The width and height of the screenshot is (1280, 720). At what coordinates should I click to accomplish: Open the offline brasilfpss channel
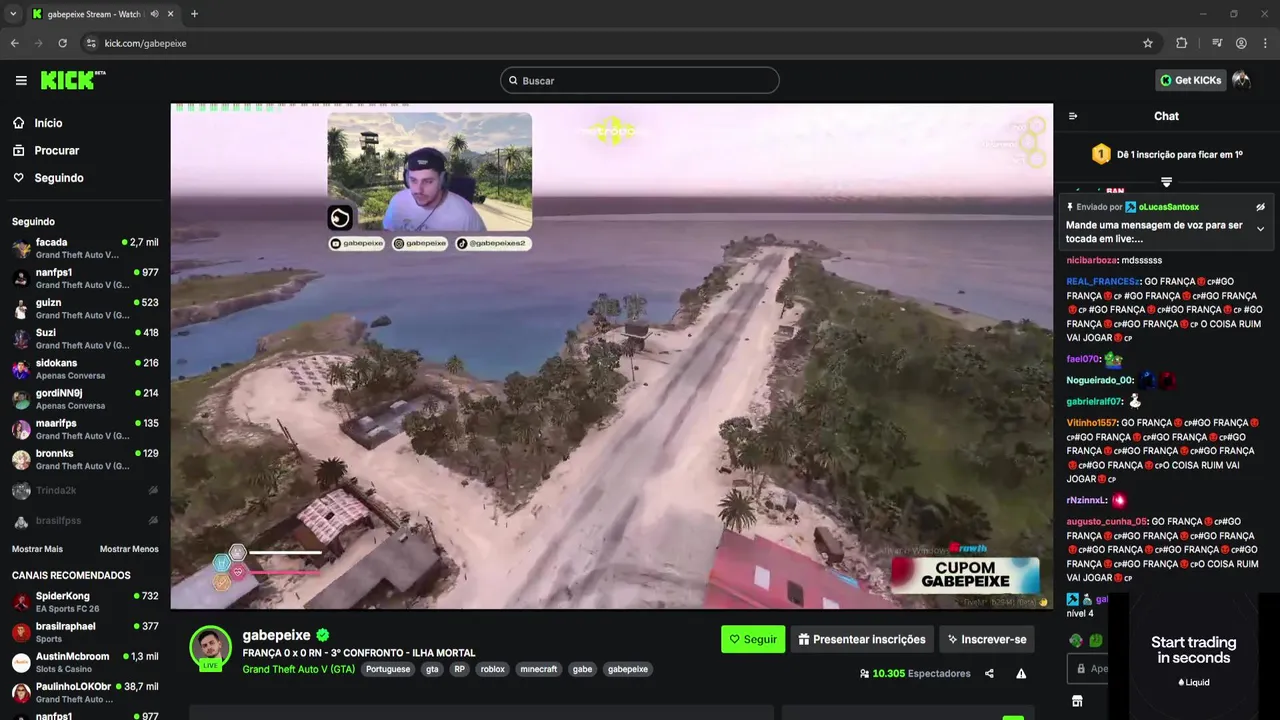(85, 520)
